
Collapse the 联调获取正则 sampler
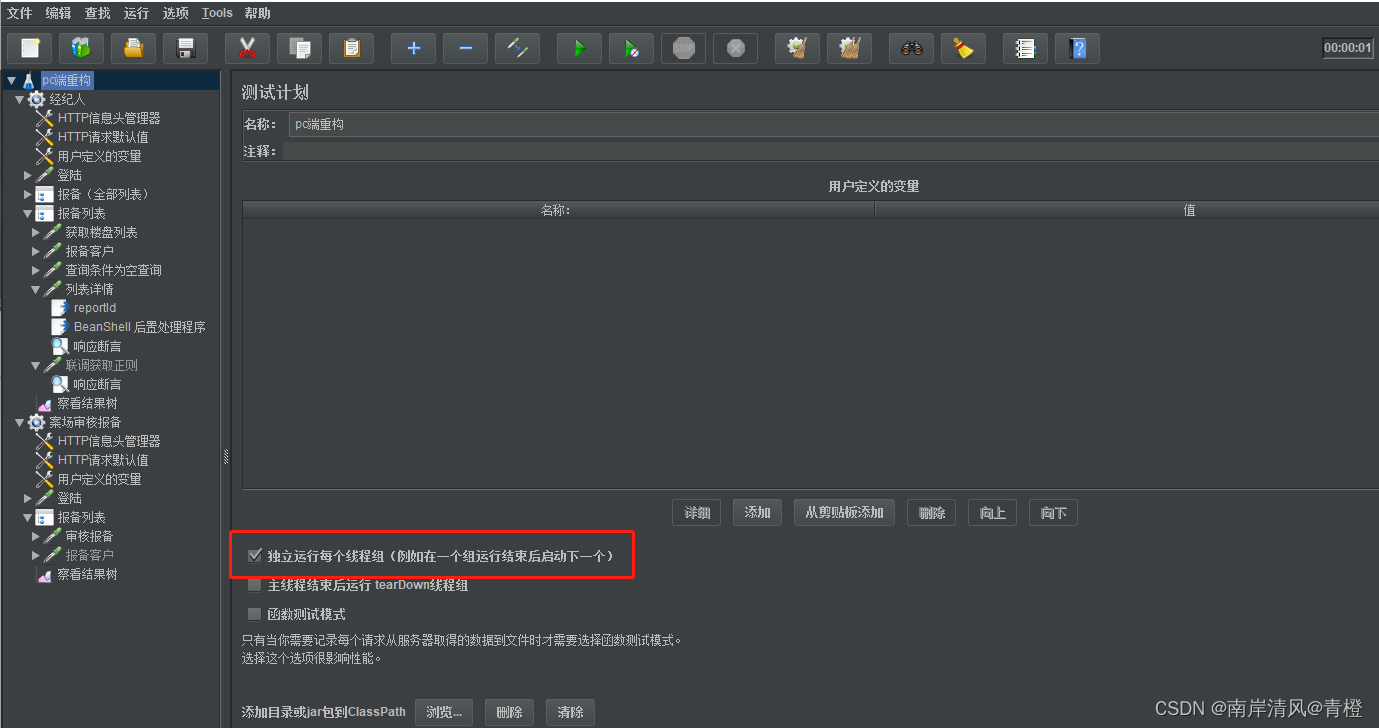(x=36, y=365)
